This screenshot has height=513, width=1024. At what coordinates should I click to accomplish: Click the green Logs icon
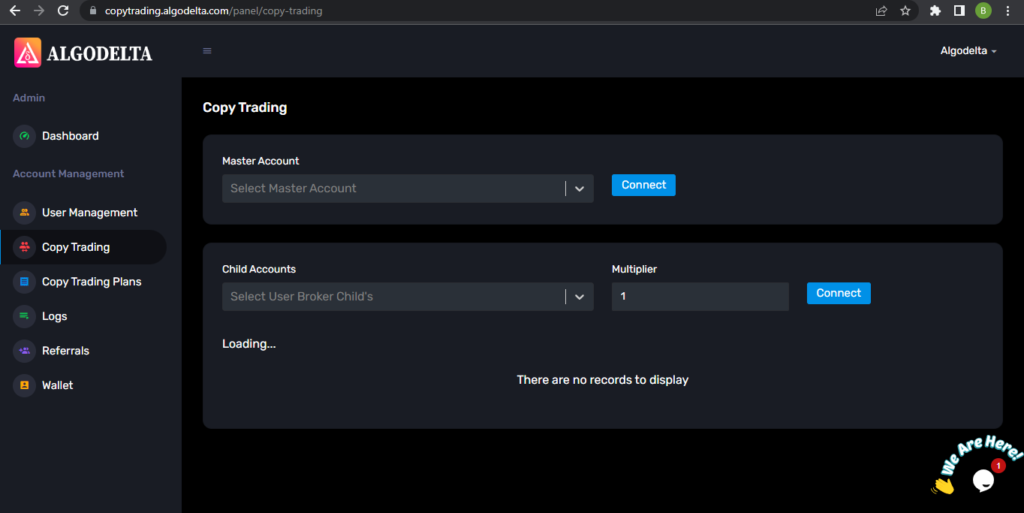point(24,317)
